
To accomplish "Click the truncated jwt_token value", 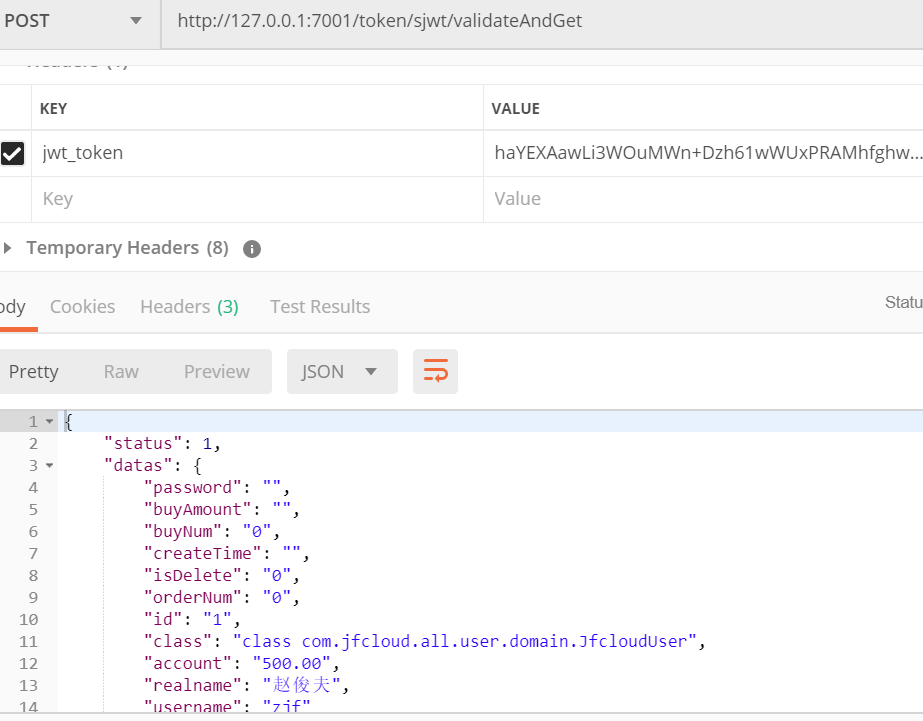I will pos(700,153).
